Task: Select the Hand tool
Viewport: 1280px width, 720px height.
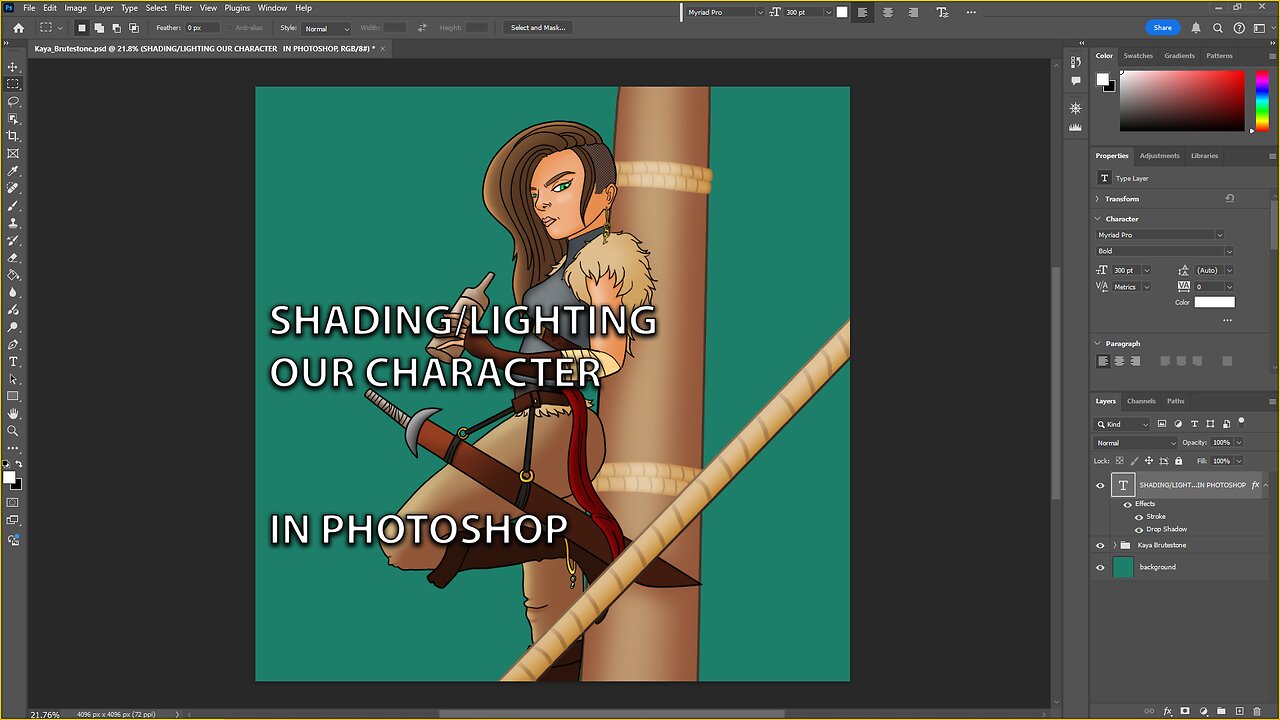Action: coord(13,413)
